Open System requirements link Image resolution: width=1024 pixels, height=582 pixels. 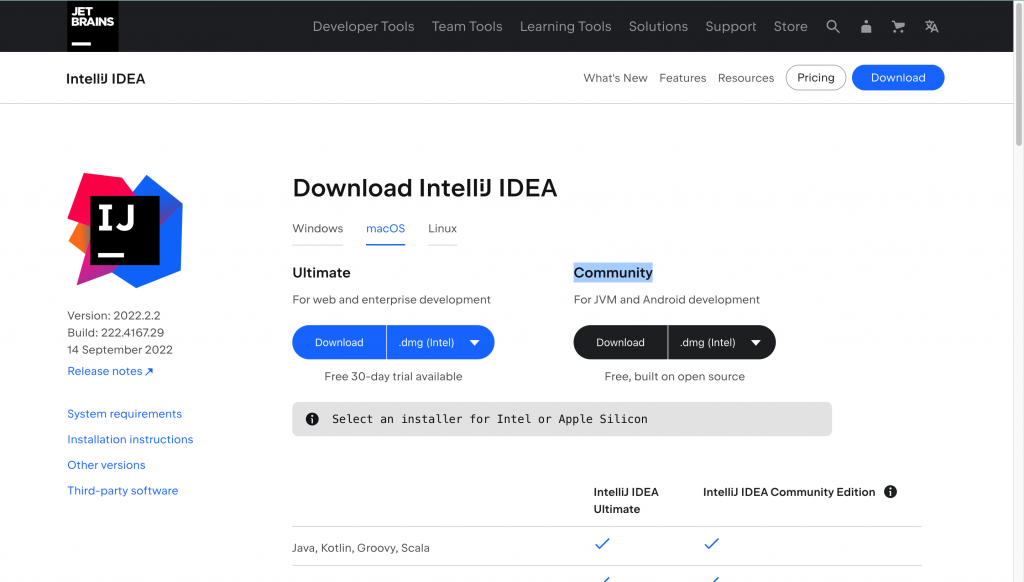pyautogui.click(x=124, y=413)
